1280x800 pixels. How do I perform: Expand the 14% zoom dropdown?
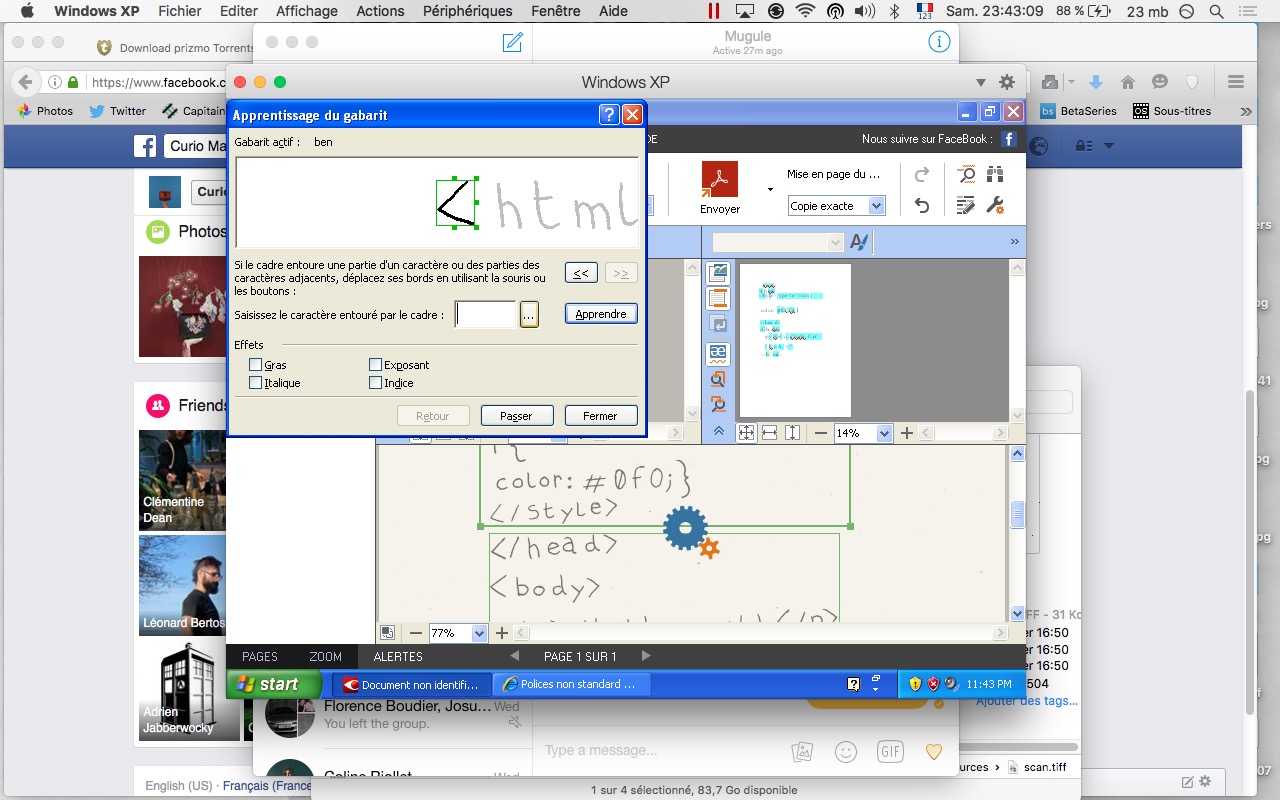click(883, 433)
